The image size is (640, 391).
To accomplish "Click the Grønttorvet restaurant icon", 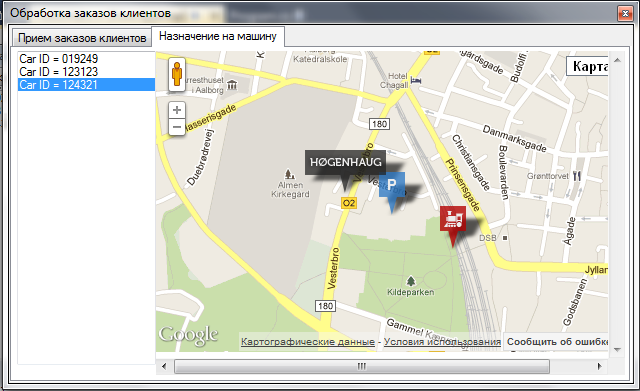I will coord(576,176).
